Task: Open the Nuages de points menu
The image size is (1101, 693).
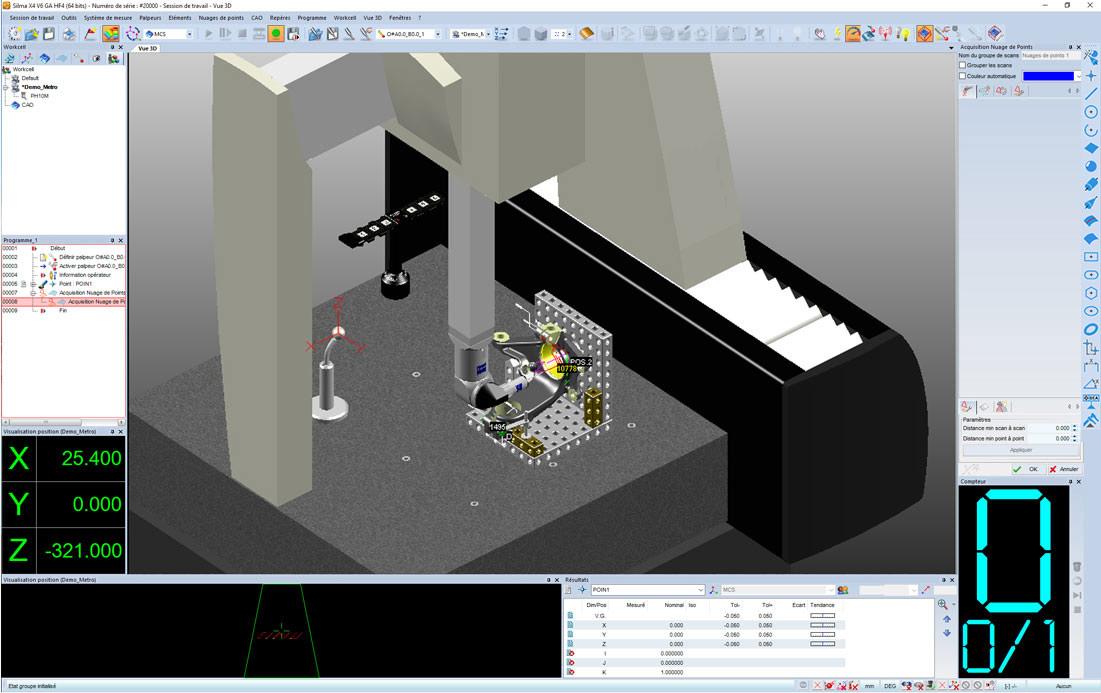Action: point(221,18)
